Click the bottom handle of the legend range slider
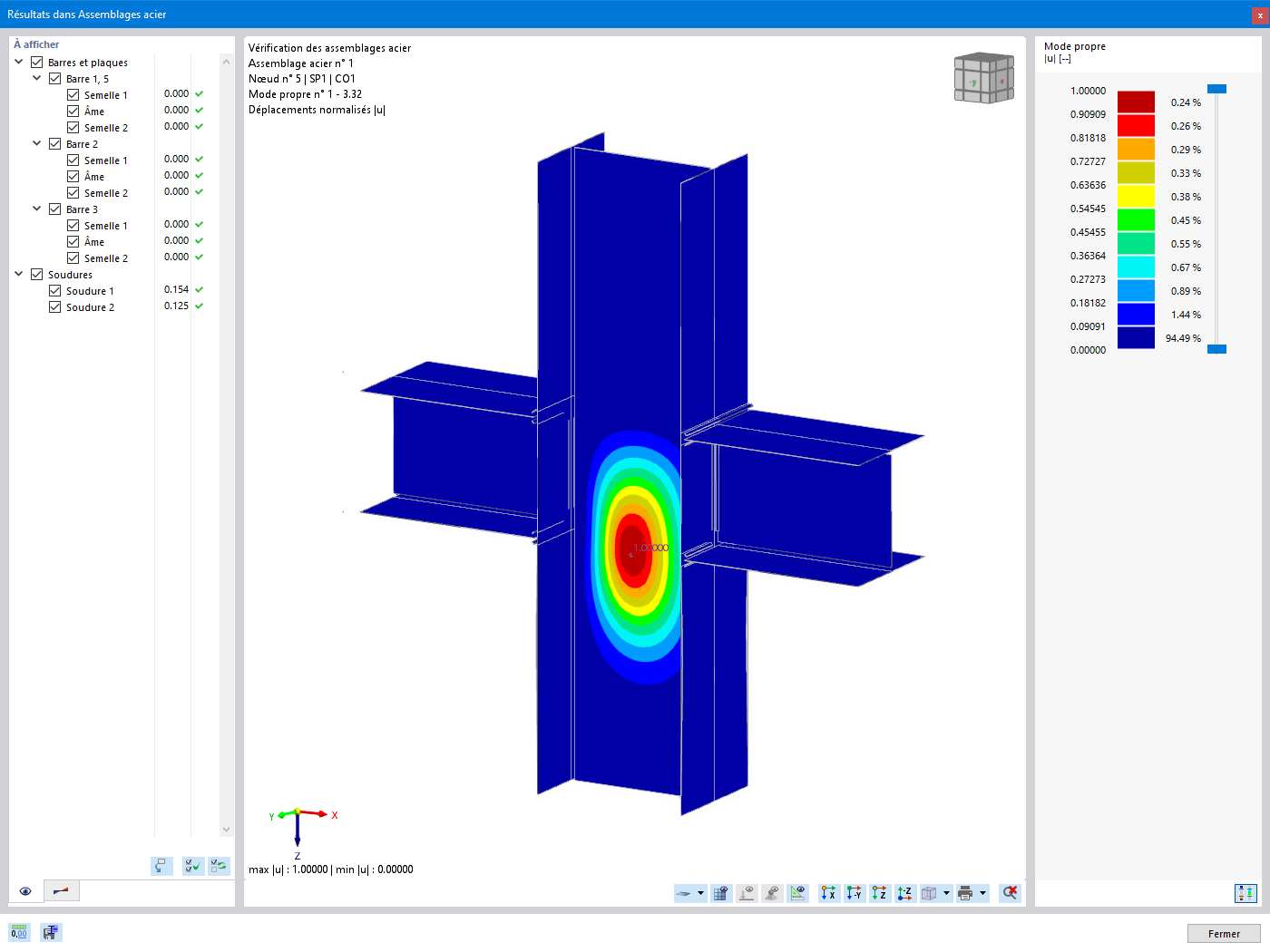 pyautogui.click(x=1216, y=349)
